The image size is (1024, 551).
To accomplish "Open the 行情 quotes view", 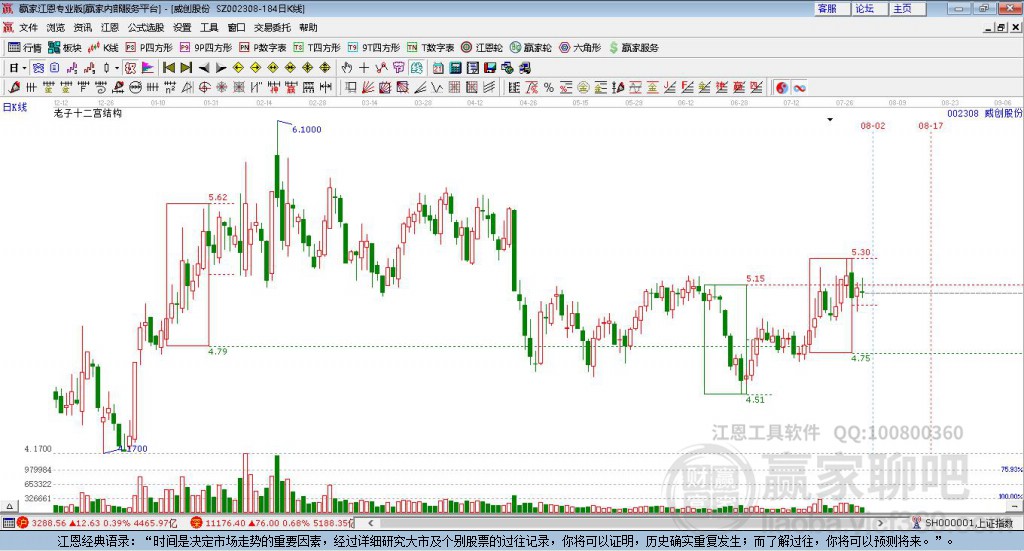I will pyautogui.click(x=25, y=48).
